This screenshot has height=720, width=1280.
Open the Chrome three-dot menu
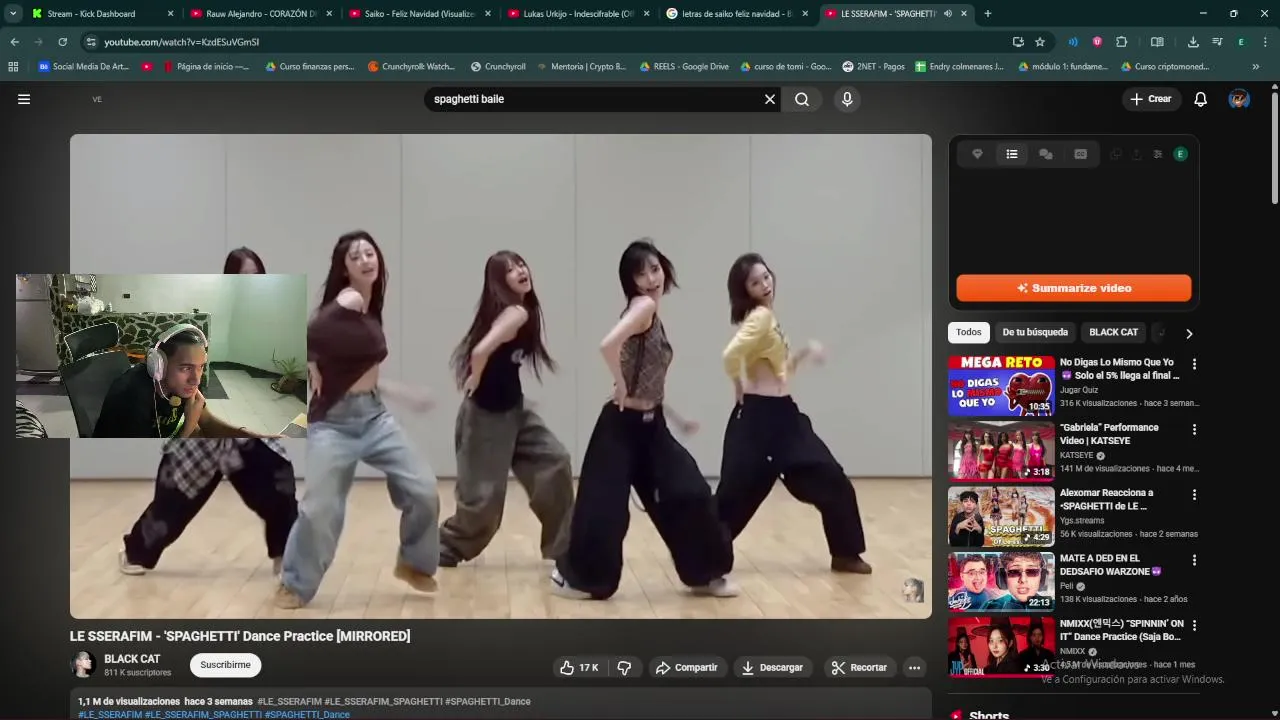pyautogui.click(x=1266, y=42)
